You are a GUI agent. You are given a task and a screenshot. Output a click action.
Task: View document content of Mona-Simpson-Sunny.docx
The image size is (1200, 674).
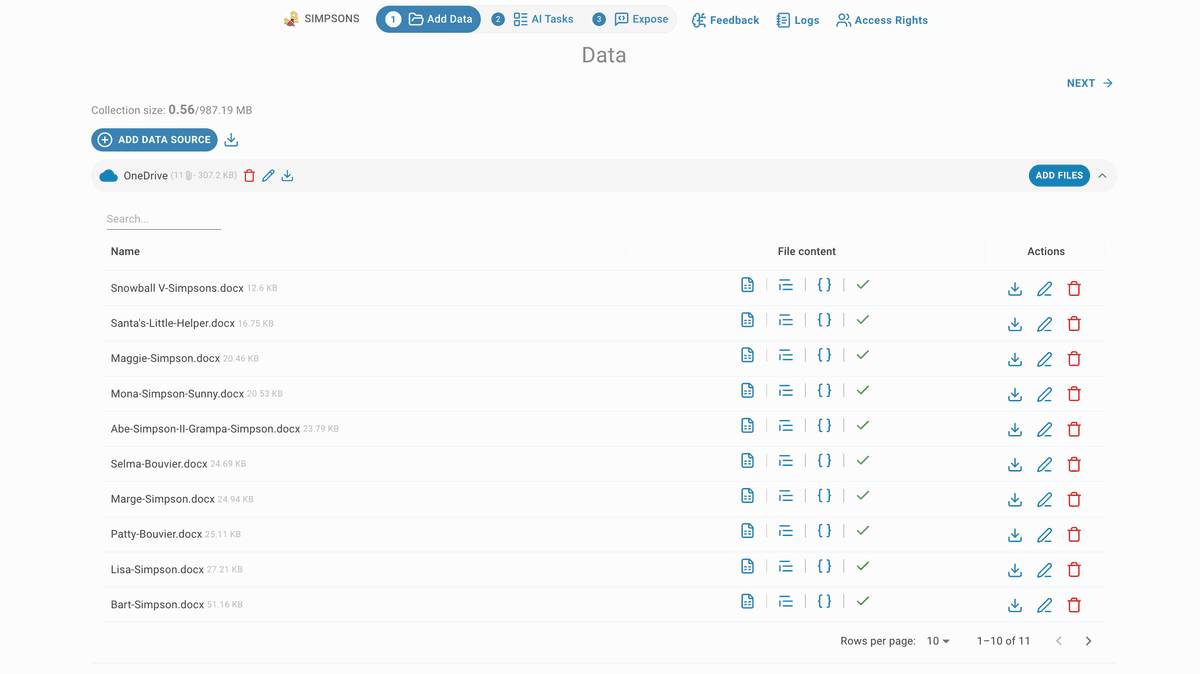click(747, 390)
